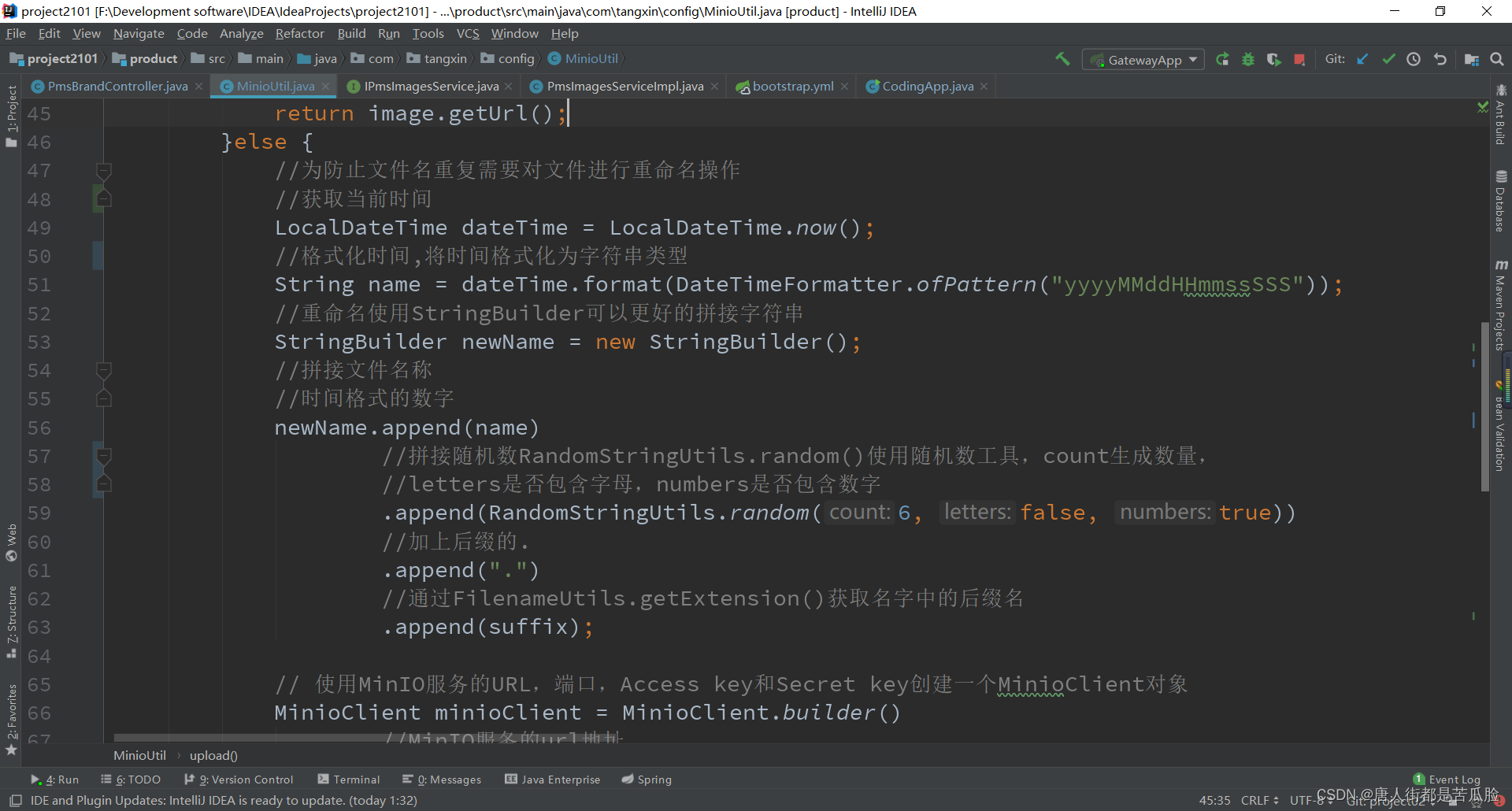This screenshot has height=811, width=1512.
Task: Open Project Structure icon in toolbar
Action: pos(1471,59)
